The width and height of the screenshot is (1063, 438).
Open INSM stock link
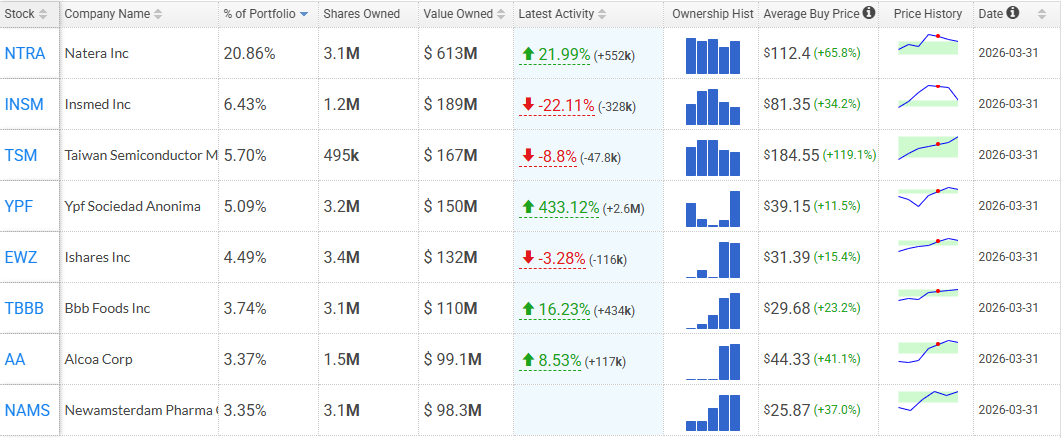[x=24, y=104]
